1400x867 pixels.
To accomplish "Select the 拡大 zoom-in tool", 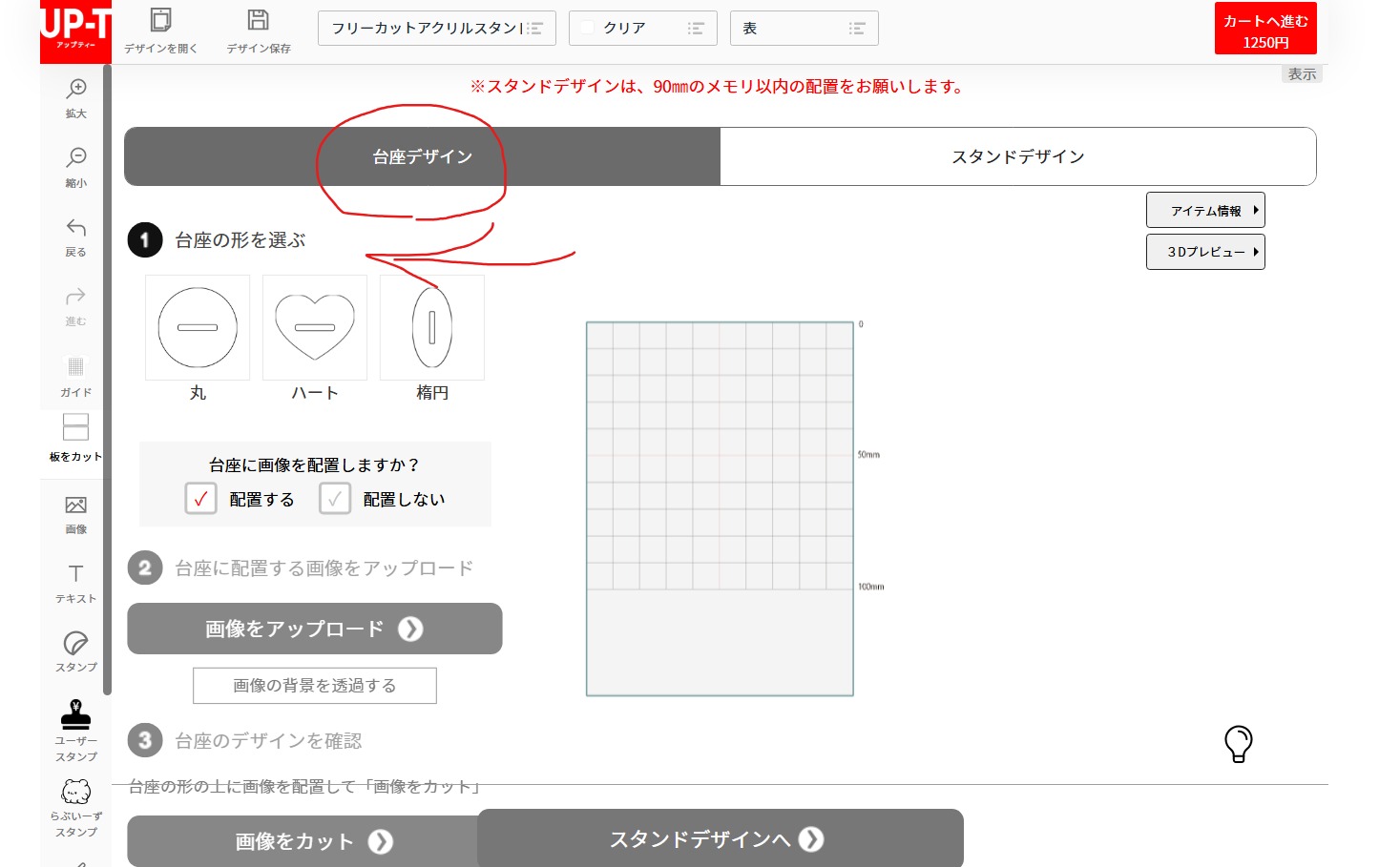I will (x=74, y=96).
